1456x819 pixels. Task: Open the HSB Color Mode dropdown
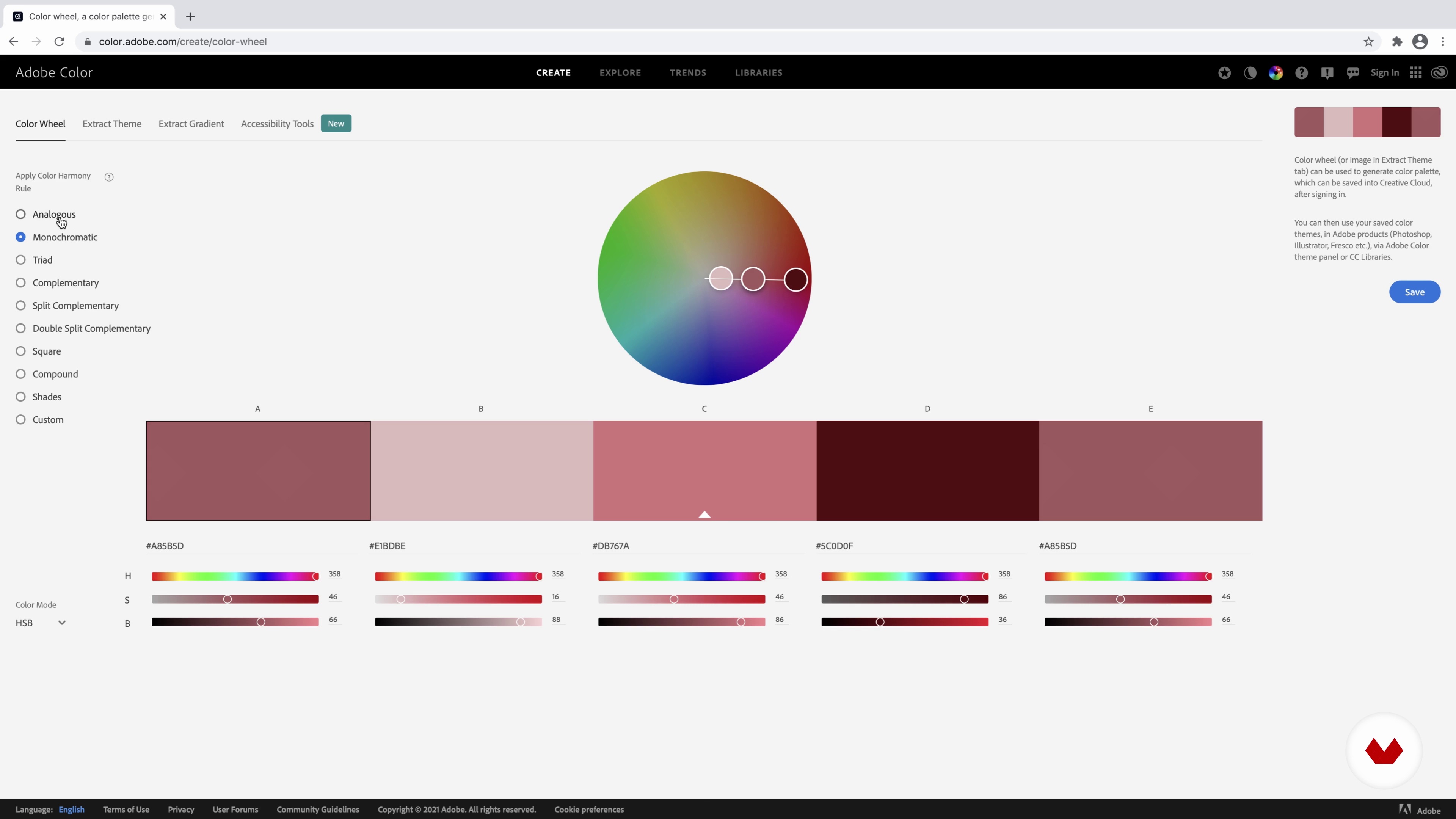pyautogui.click(x=41, y=623)
